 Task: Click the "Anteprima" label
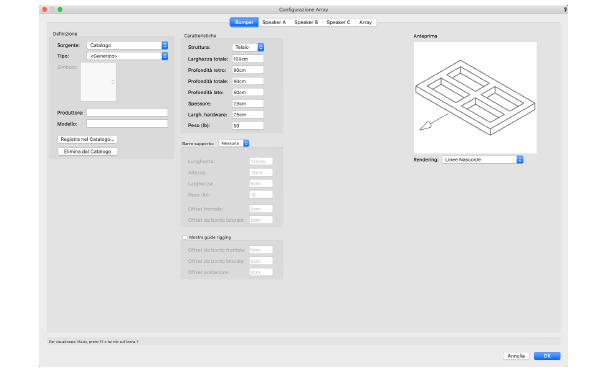coord(425,36)
